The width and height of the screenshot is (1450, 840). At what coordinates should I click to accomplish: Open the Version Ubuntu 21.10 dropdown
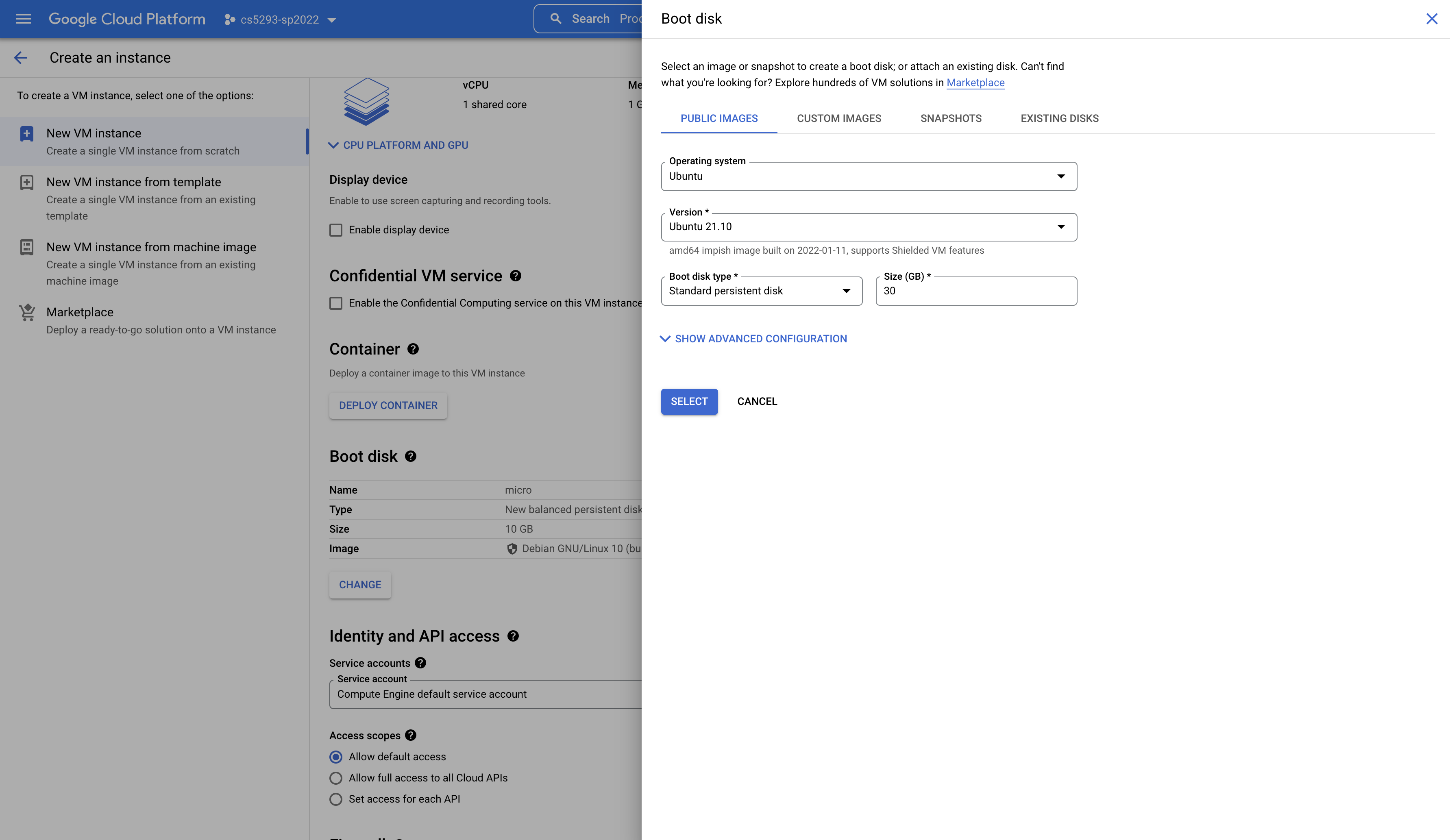[868, 227]
